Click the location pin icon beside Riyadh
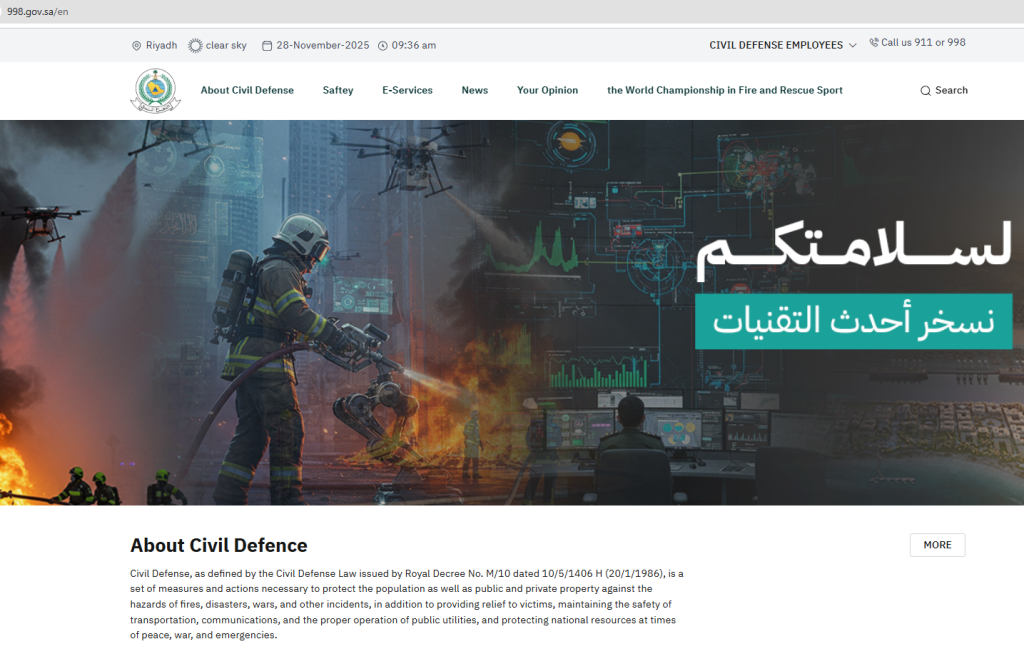This screenshot has width=1024, height=649. (137, 46)
